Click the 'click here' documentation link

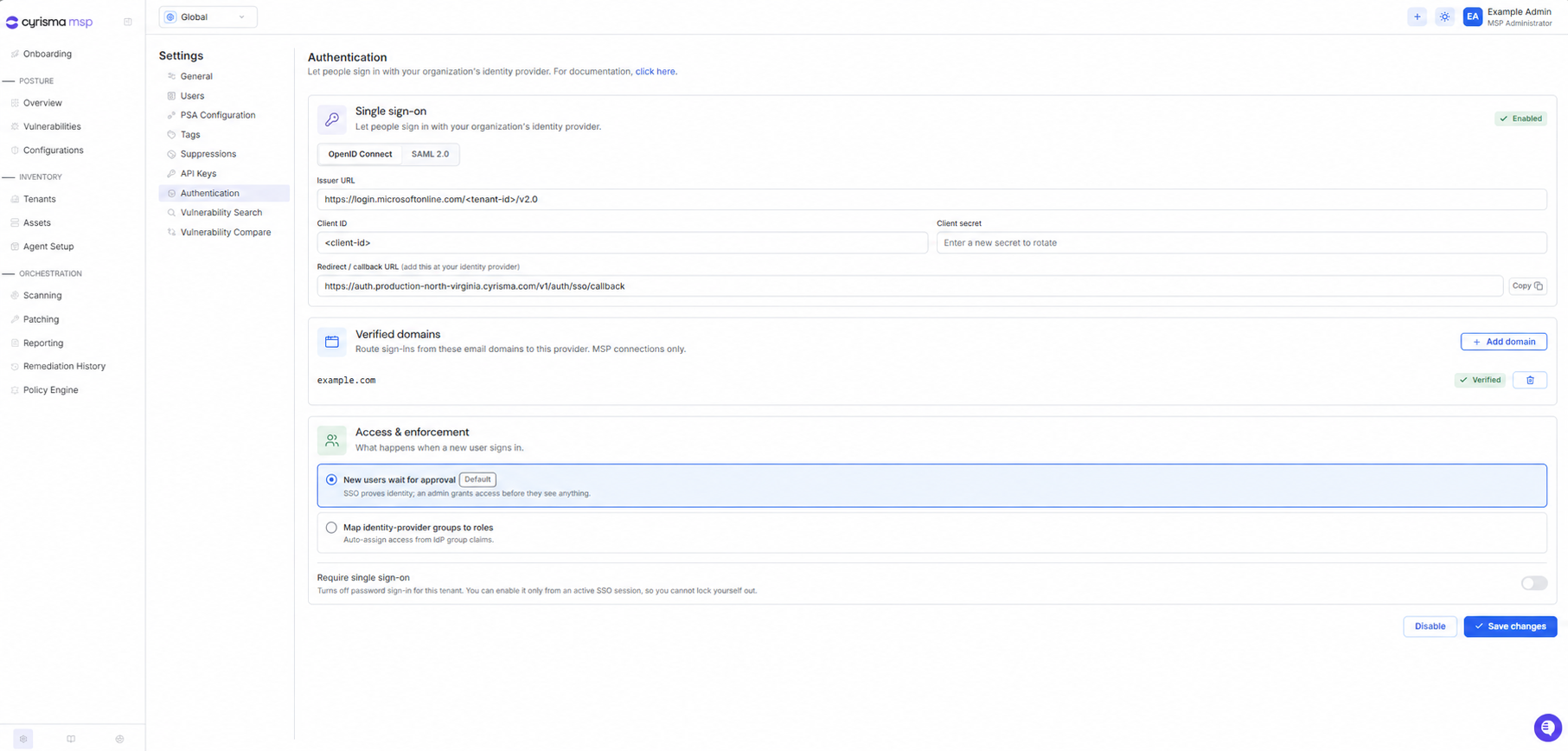656,72
